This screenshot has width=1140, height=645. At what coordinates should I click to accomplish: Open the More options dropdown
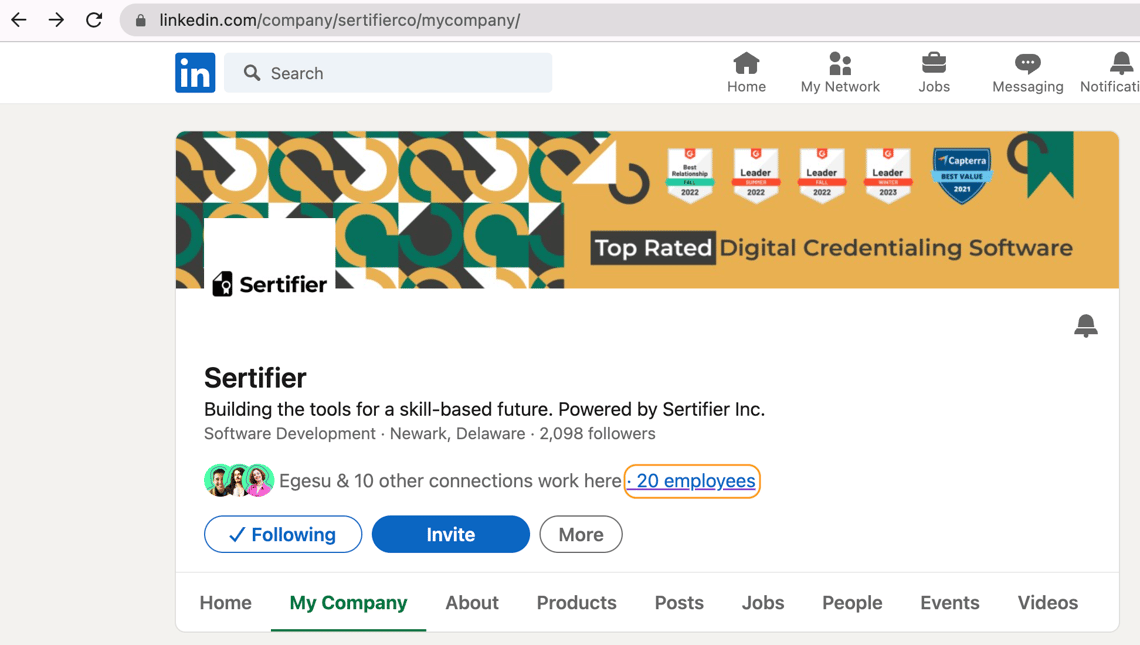581,534
